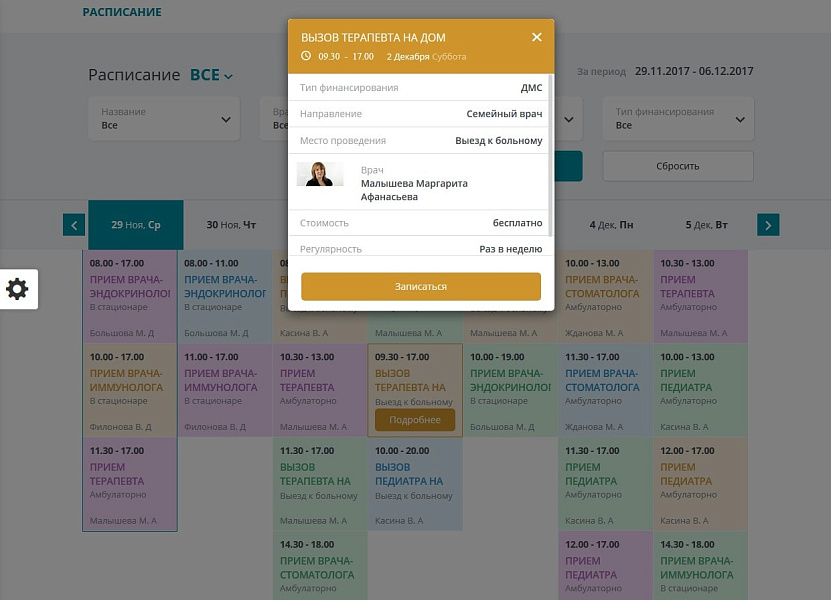
Task: Click the Подробнее button on the schedule card
Action: [415, 420]
